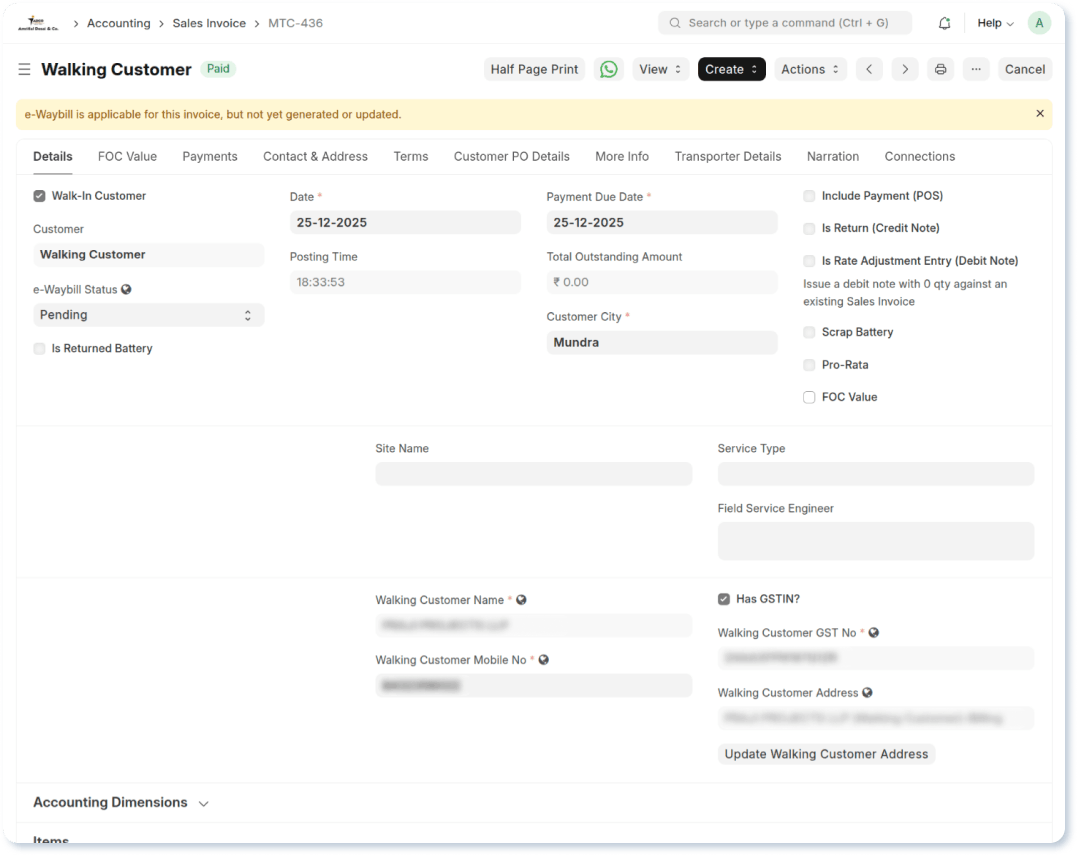Uncheck Walk-In Customer
Screen dimensions: 1077x855
click(39, 196)
